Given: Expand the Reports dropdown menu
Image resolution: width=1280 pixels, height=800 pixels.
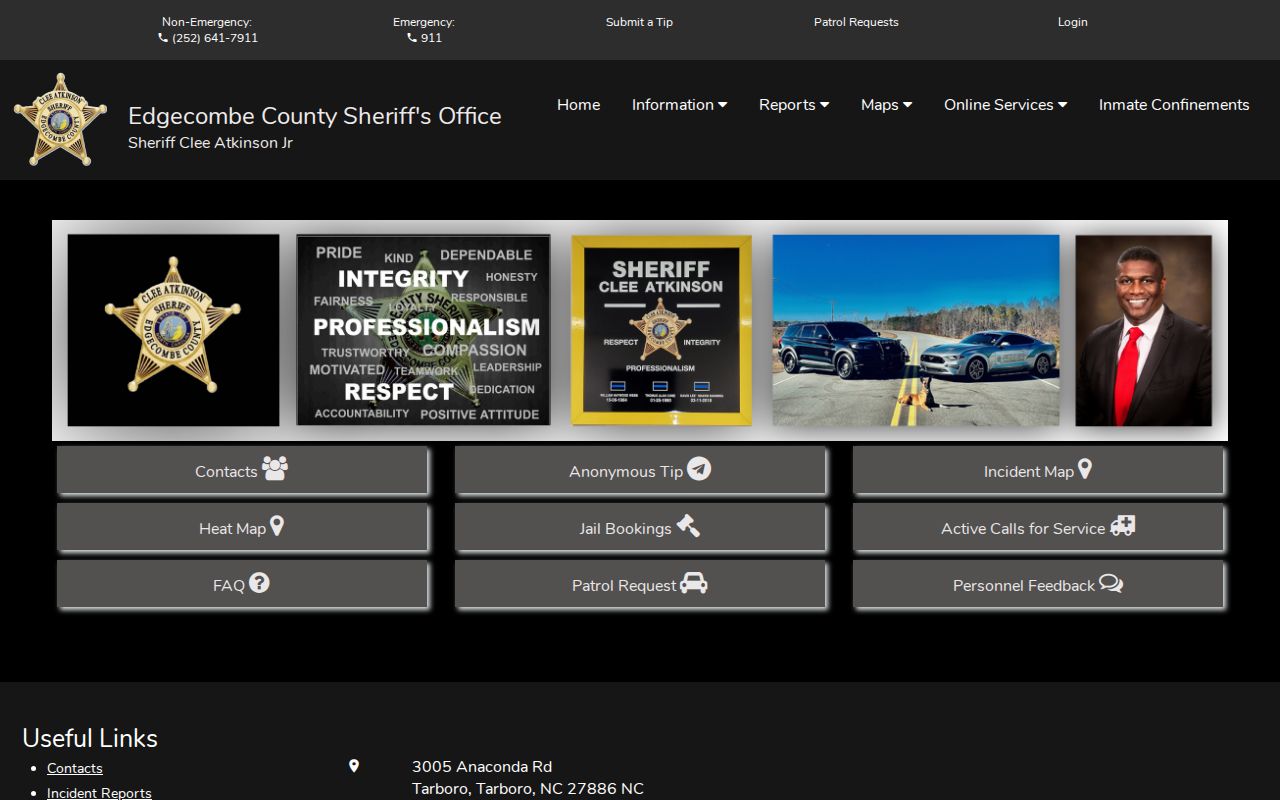Looking at the screenshot, I should click(794, 105).
